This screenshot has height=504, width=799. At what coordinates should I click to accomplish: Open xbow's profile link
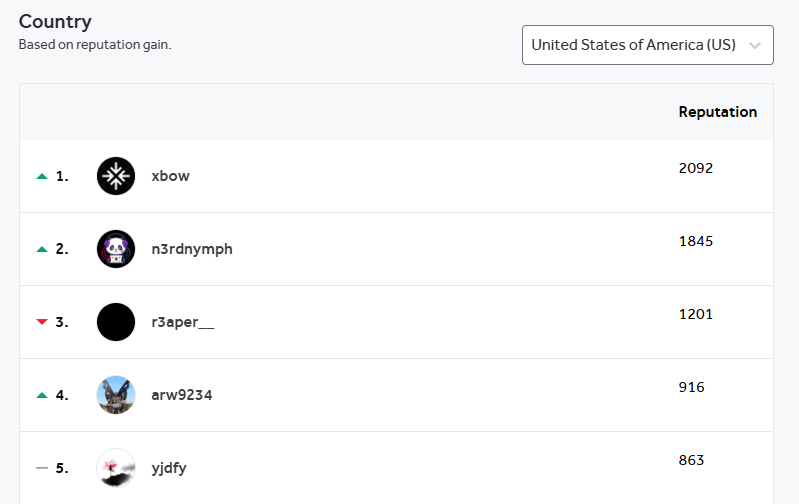pyautogui.click(x=170, y=176)
